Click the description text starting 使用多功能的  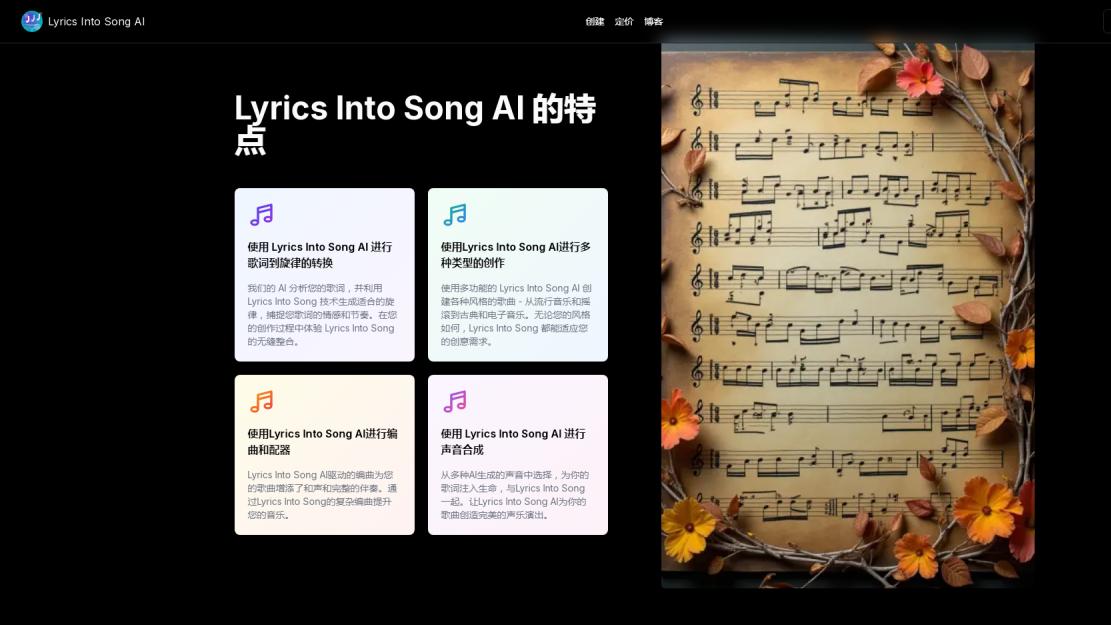point(516,315)
